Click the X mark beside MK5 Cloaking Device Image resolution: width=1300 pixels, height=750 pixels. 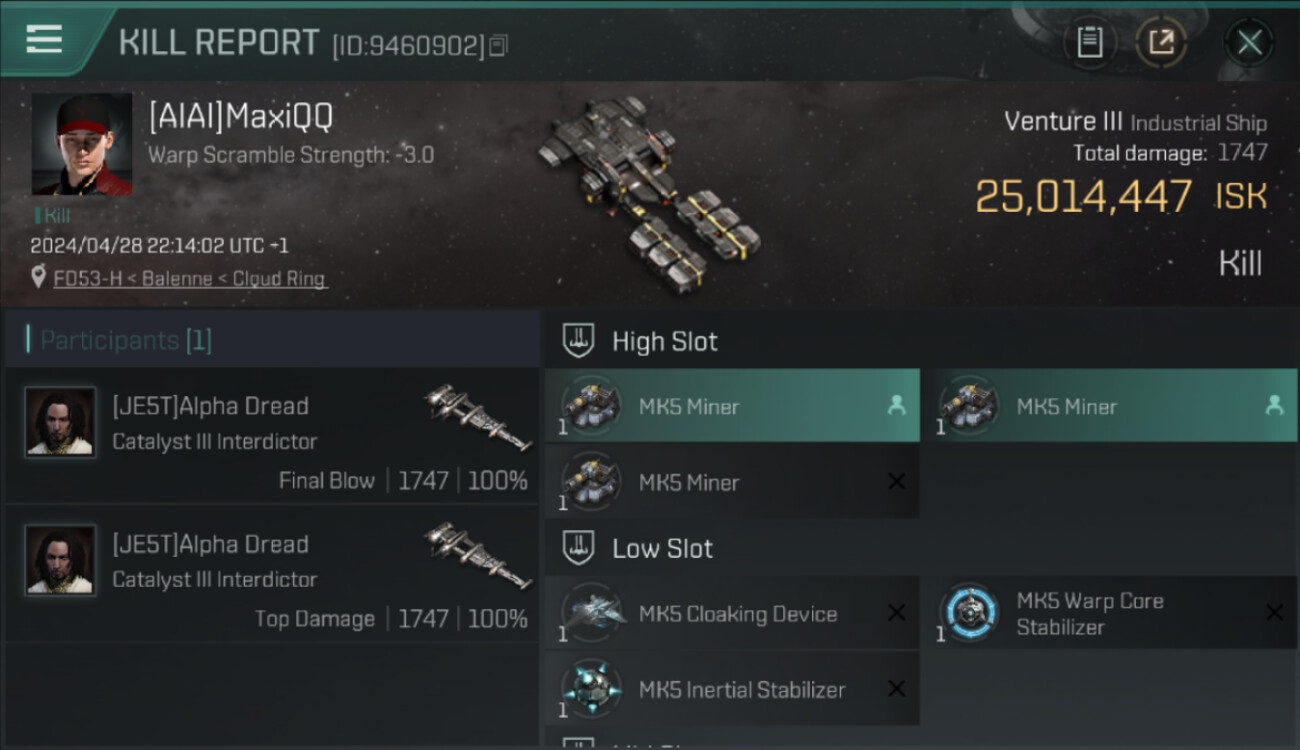pyautogui.click(x=897, y=613)
